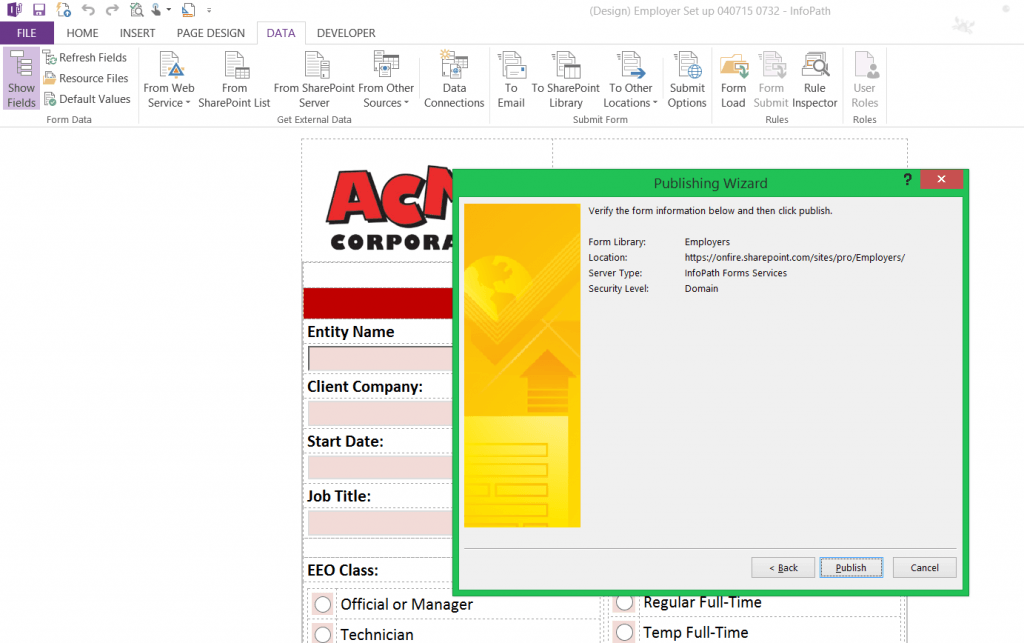Click the Entity Name input field

(380, 359)
